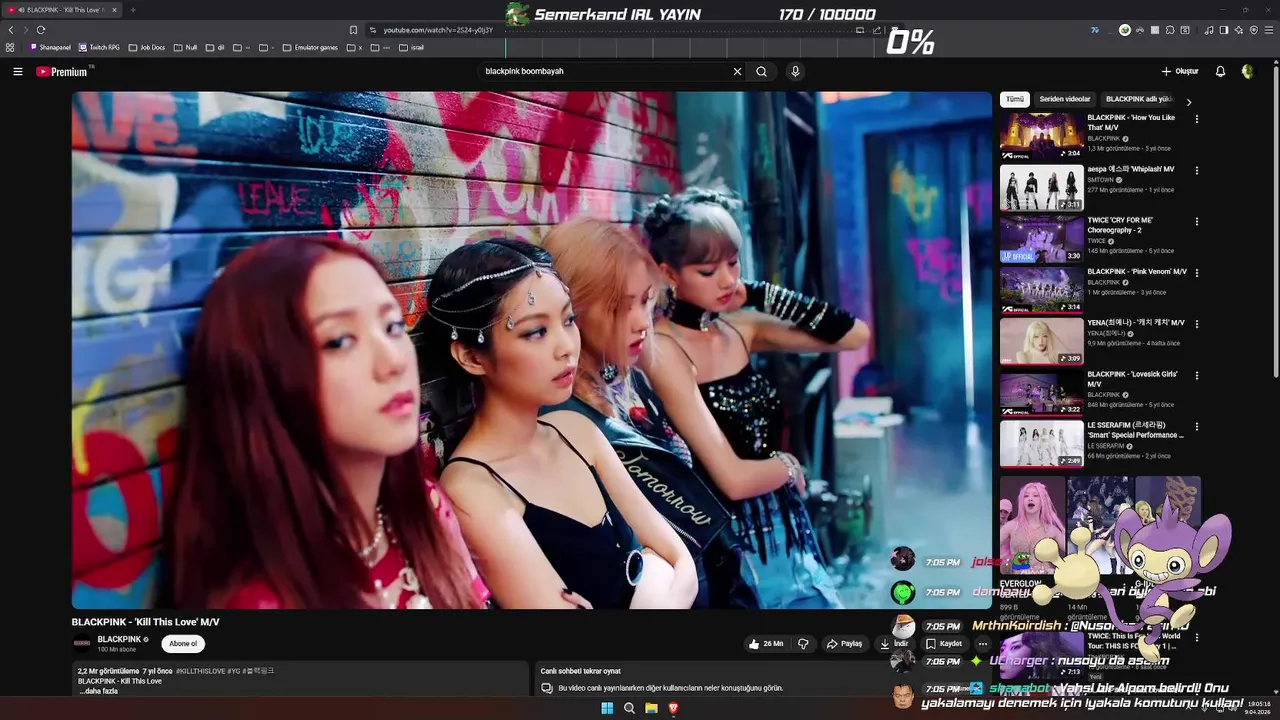1280x720 pixels.
Task: Open the browser VPN shield icon
Action: tap(1254, 30)
